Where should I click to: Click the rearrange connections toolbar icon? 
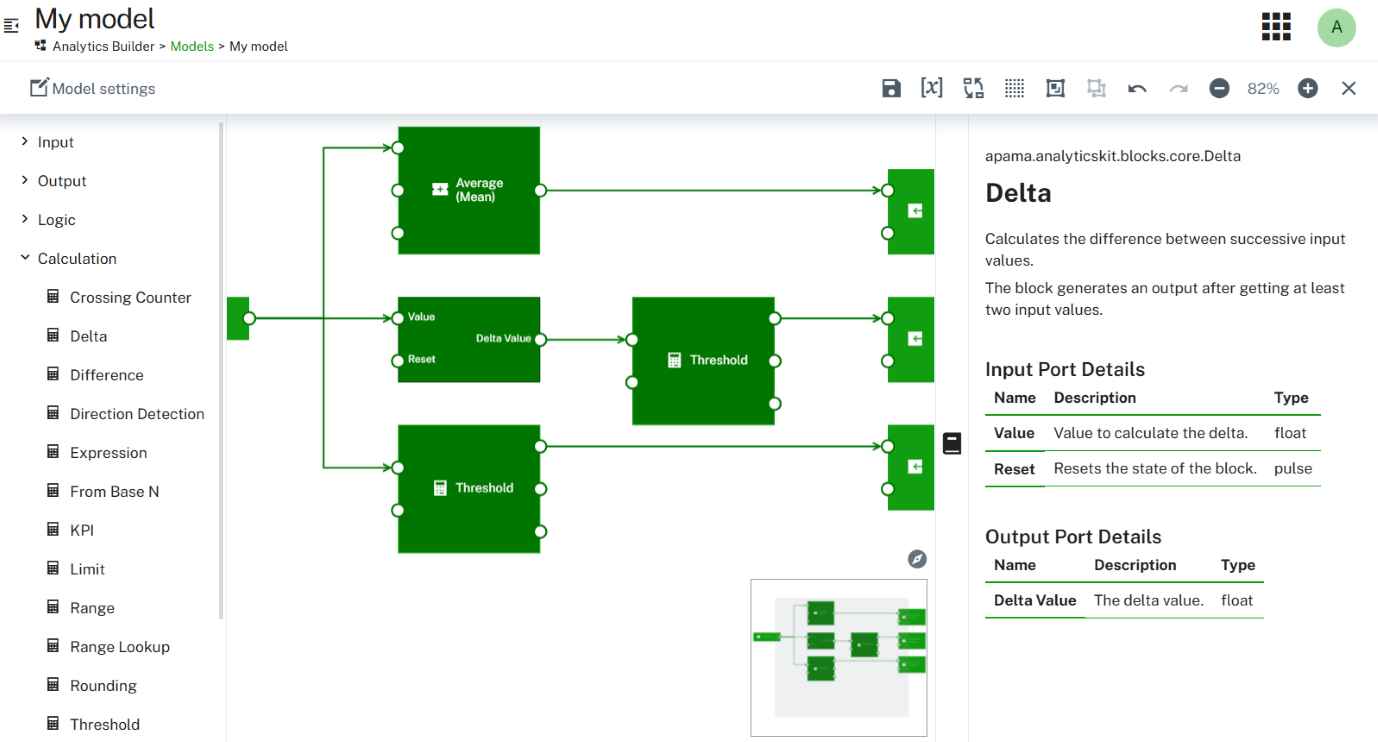[973, 88]
